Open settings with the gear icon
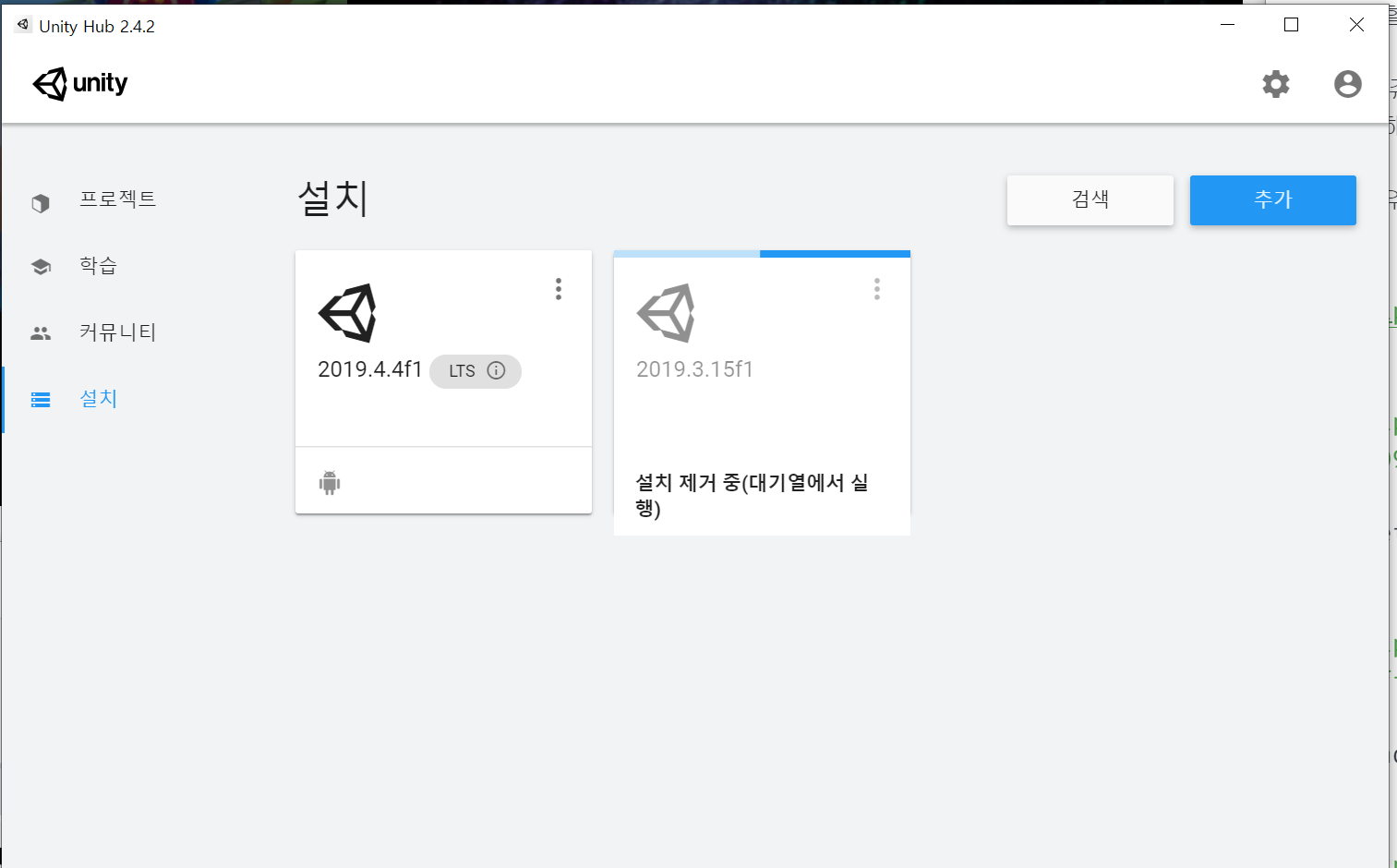The width and height of the screenshot is (1397, 868). coord(1276,84)
